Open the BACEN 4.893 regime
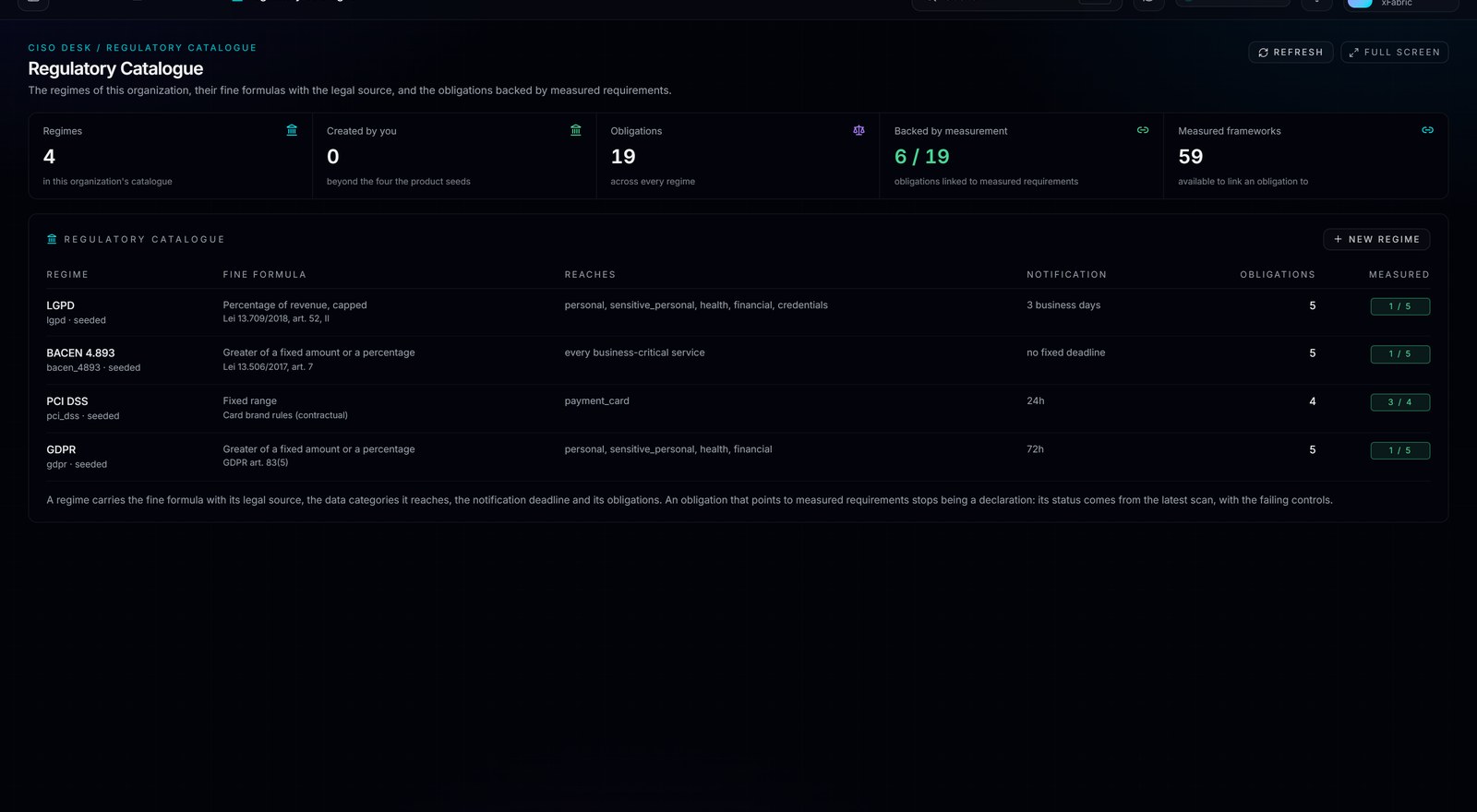Viewport: 1477px width, 812px height. 738,360
